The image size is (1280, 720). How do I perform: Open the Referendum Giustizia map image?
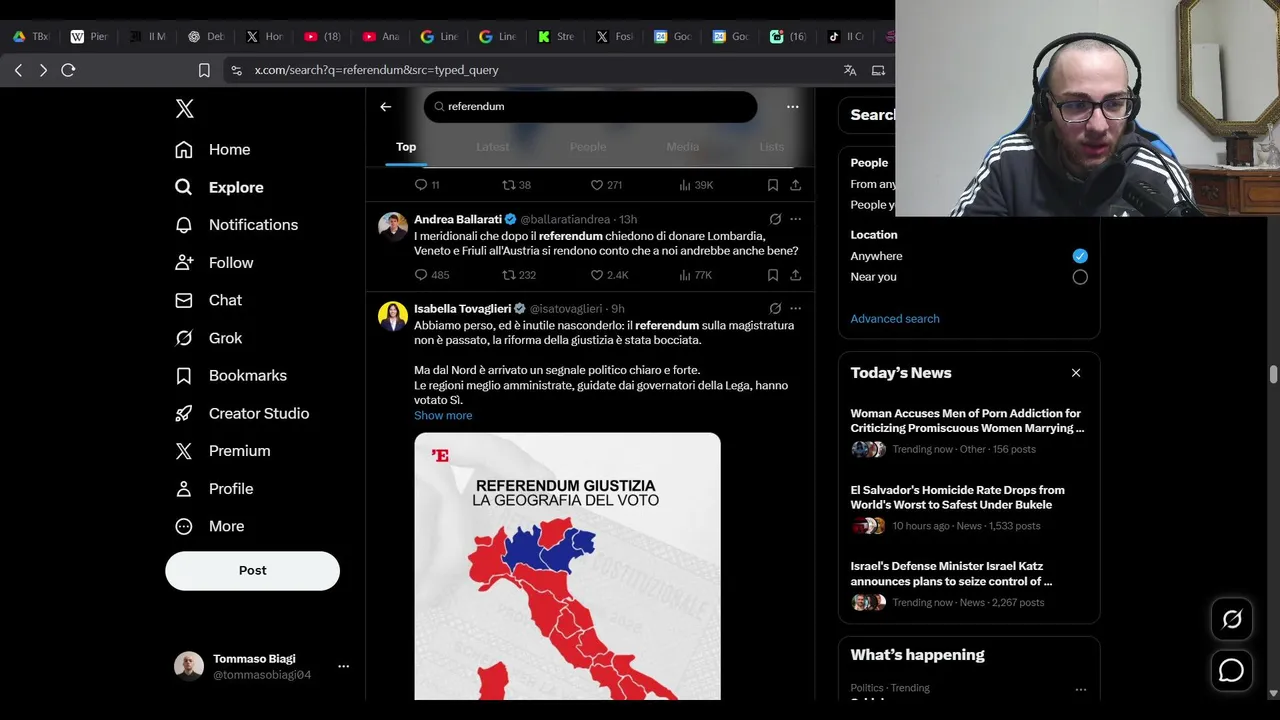coord(567,566)
